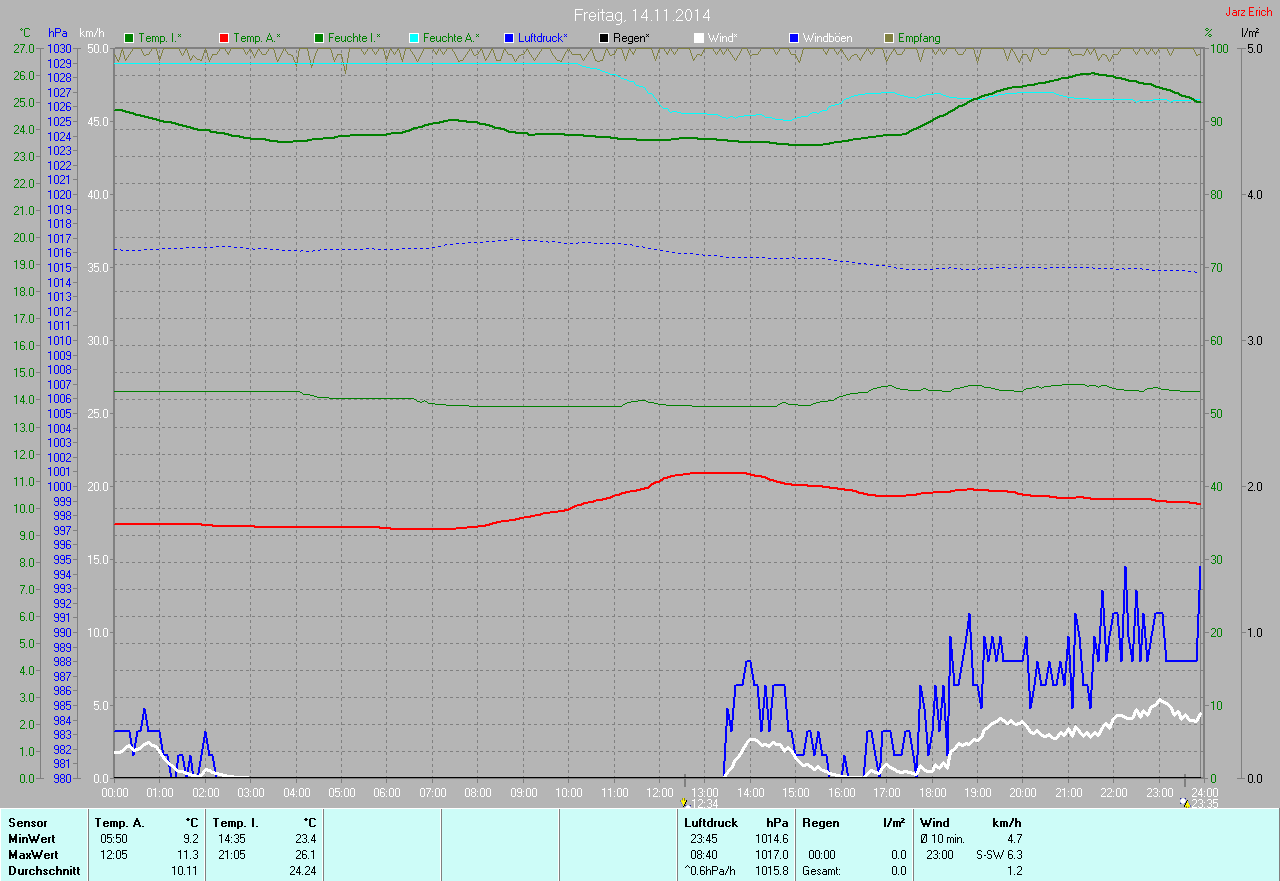1280x881 pixels.
Task: Click the Regen column header in stats
Action: (820, 823)
